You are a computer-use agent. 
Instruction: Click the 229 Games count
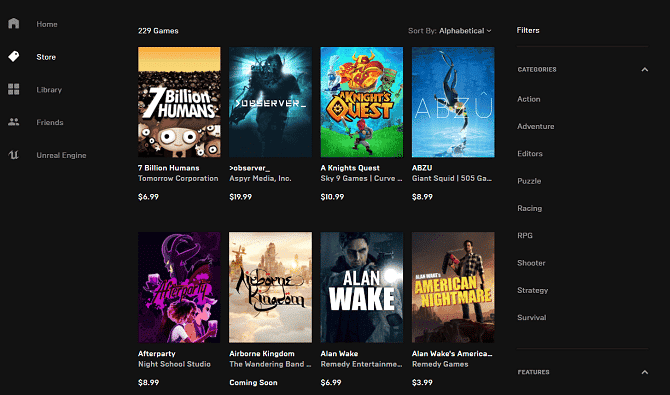click(x=158, y=31)
